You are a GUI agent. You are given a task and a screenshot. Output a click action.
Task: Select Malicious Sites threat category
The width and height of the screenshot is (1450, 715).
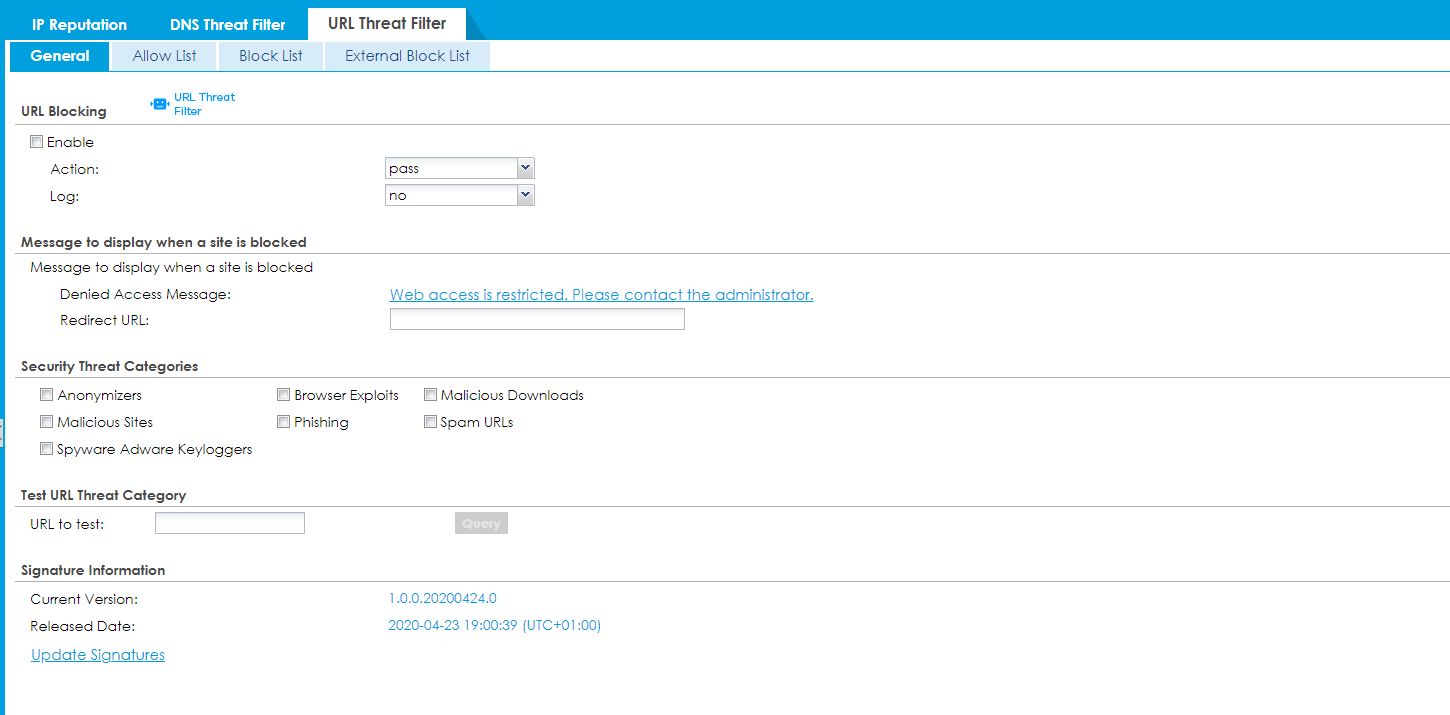46,421
